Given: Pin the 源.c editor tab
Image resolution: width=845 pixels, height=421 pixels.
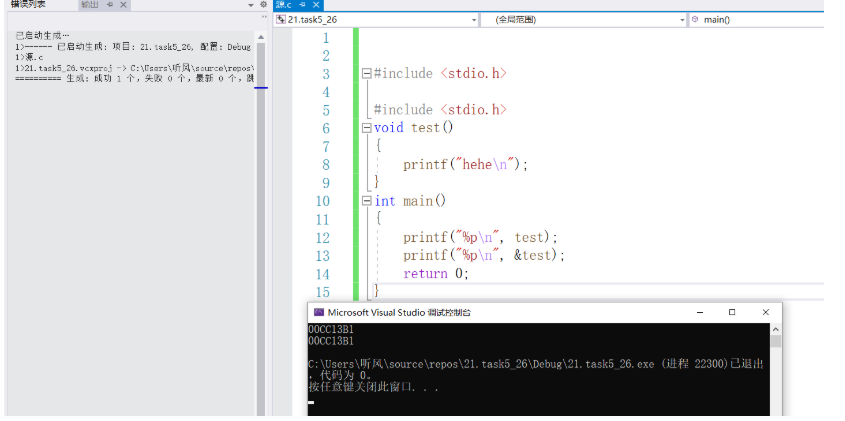Looking at the screenshot, I should click(302, 5).
